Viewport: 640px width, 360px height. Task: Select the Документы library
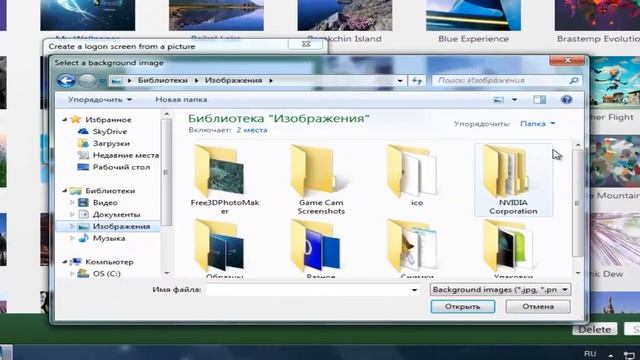(116, 214)
